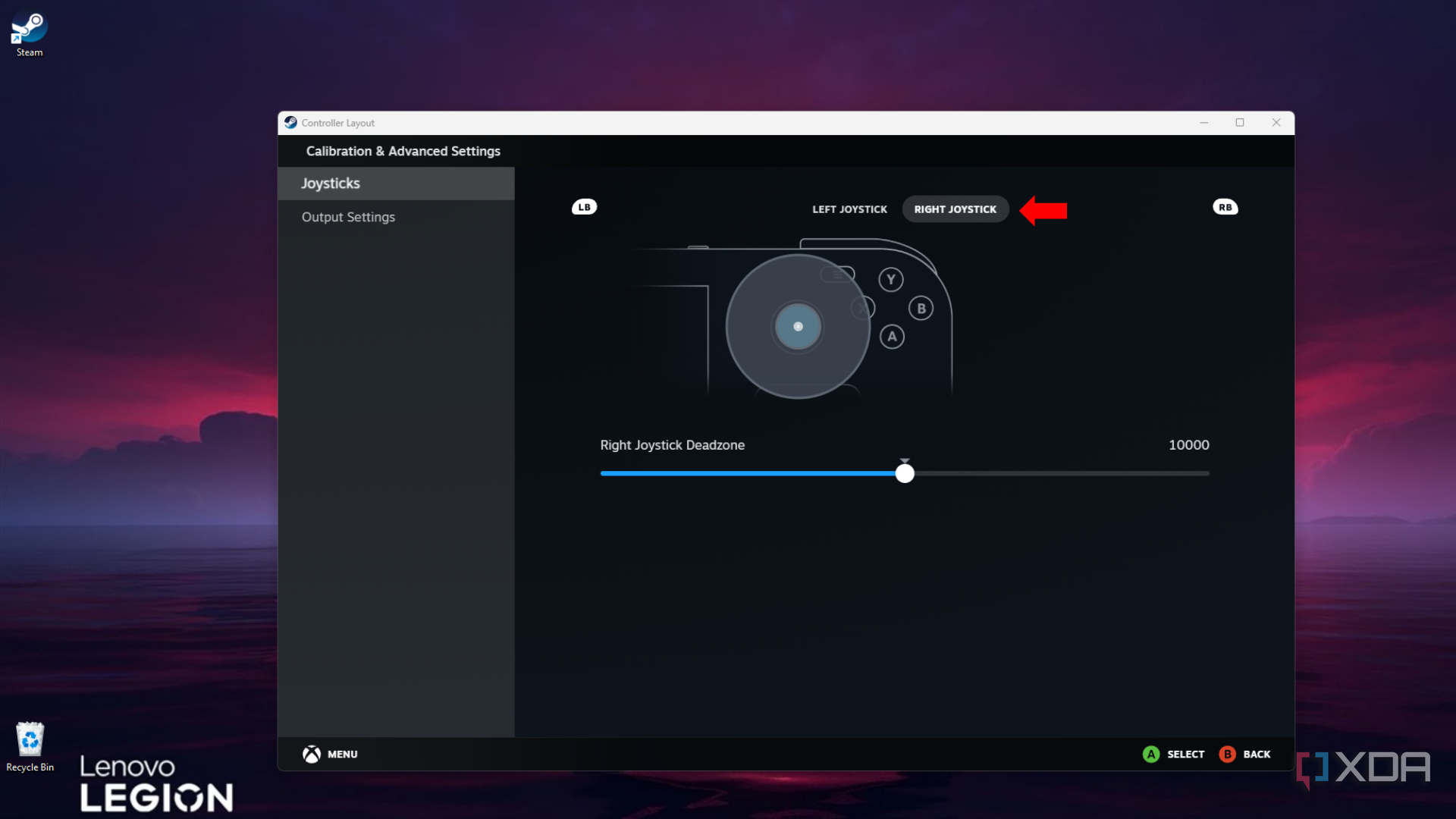The image size is (1456, 819).
Task: Click the green A Select icon
Action: (1151, 754)
